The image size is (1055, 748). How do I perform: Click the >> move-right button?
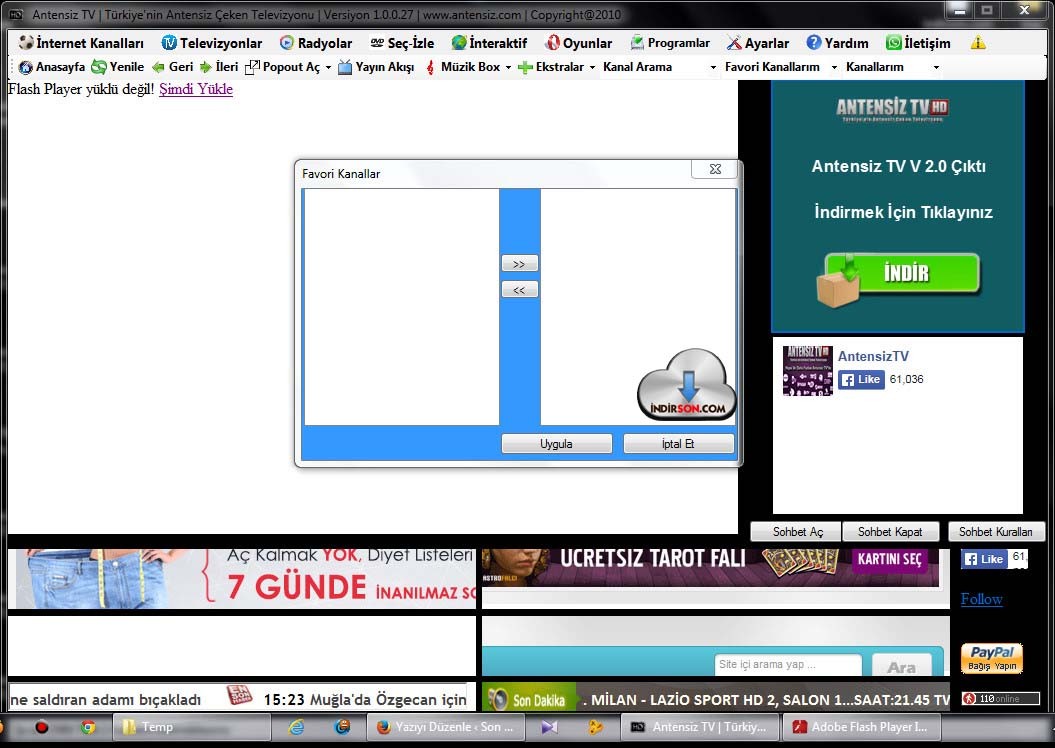coord(519,264)
